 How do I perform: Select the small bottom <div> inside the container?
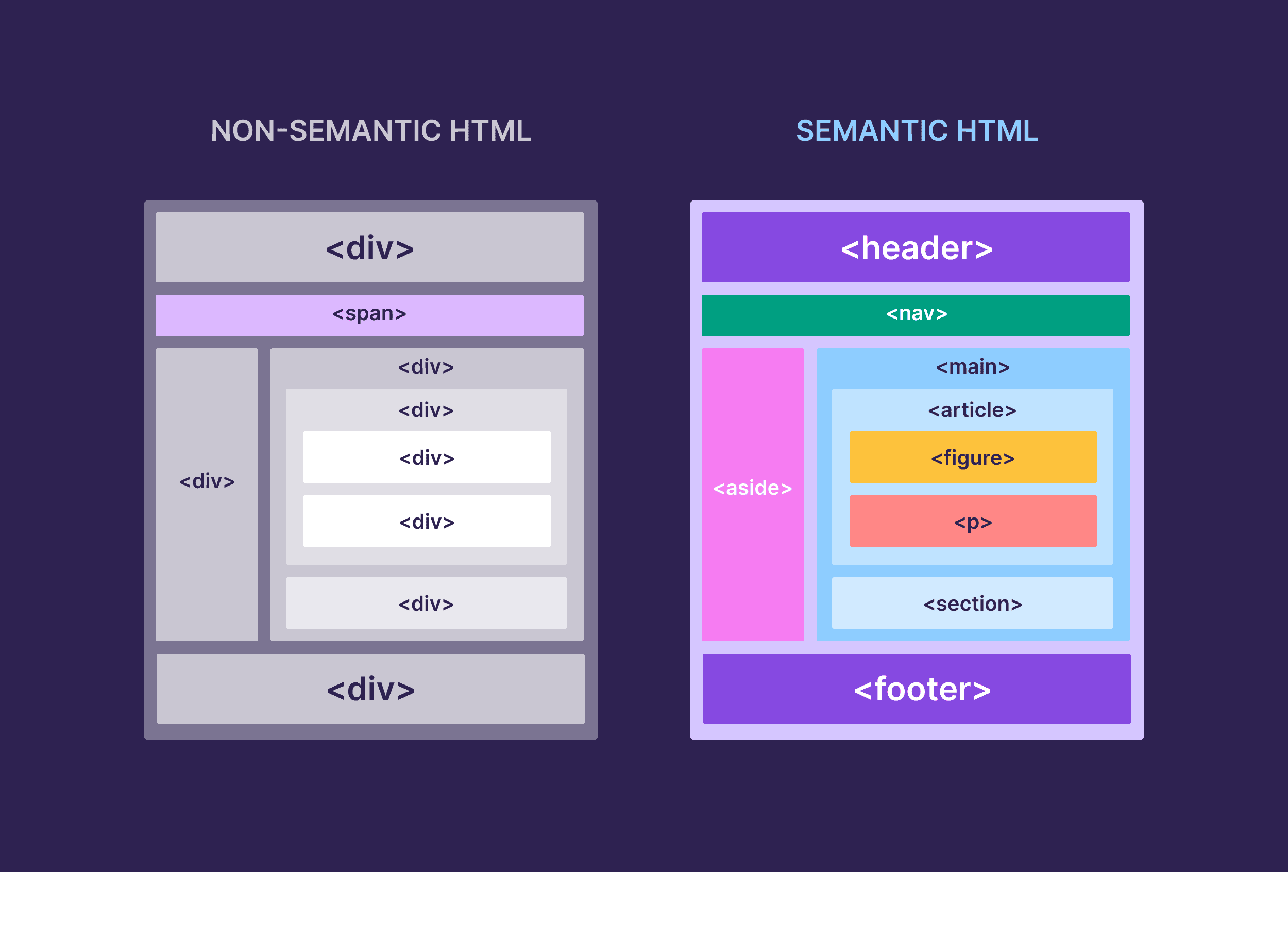(x=426, y=604)
